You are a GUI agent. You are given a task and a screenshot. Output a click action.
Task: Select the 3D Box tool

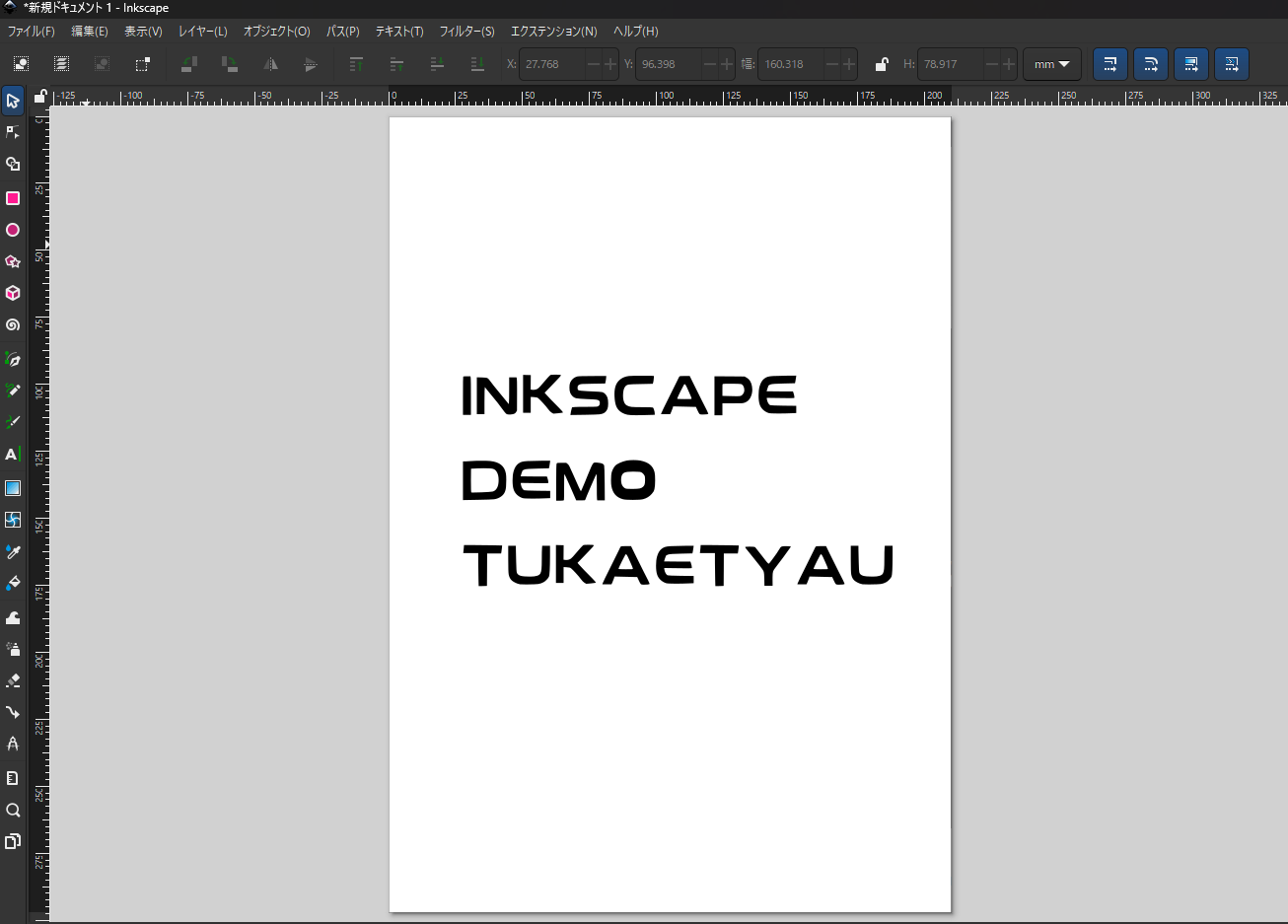(x=13, y=293)
